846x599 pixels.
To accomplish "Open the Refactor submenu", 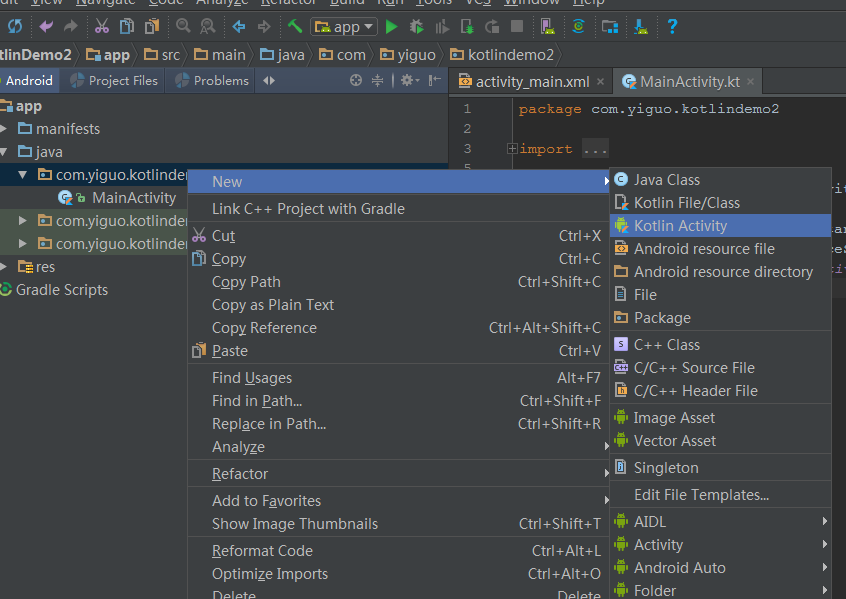I will [398, 474].
